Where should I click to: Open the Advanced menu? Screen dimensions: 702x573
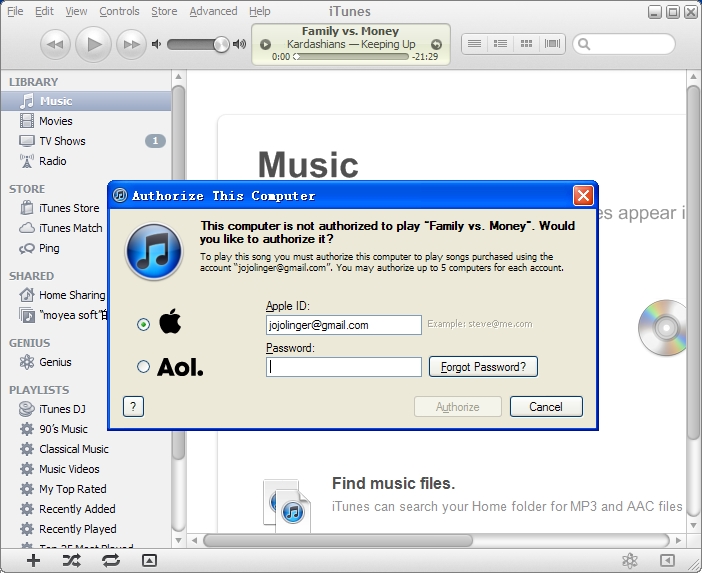click(x=213, y=11)
